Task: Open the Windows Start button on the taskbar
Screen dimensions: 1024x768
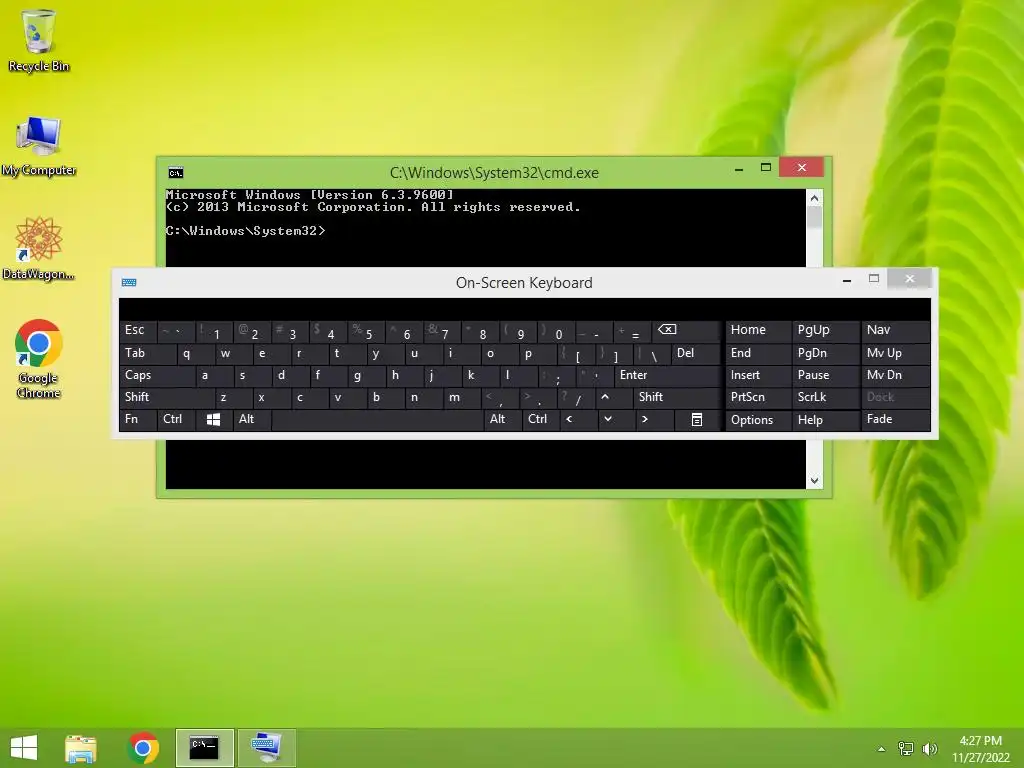Action: click(24, 748)
